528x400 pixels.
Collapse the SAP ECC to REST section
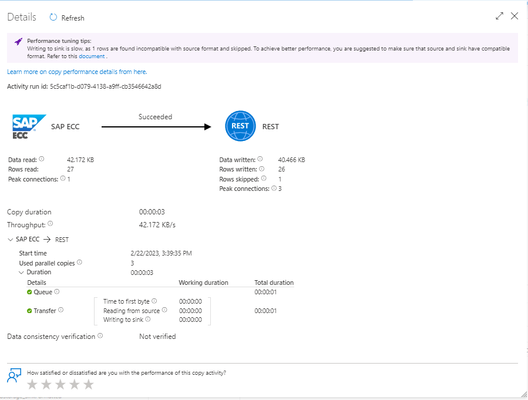10,239
